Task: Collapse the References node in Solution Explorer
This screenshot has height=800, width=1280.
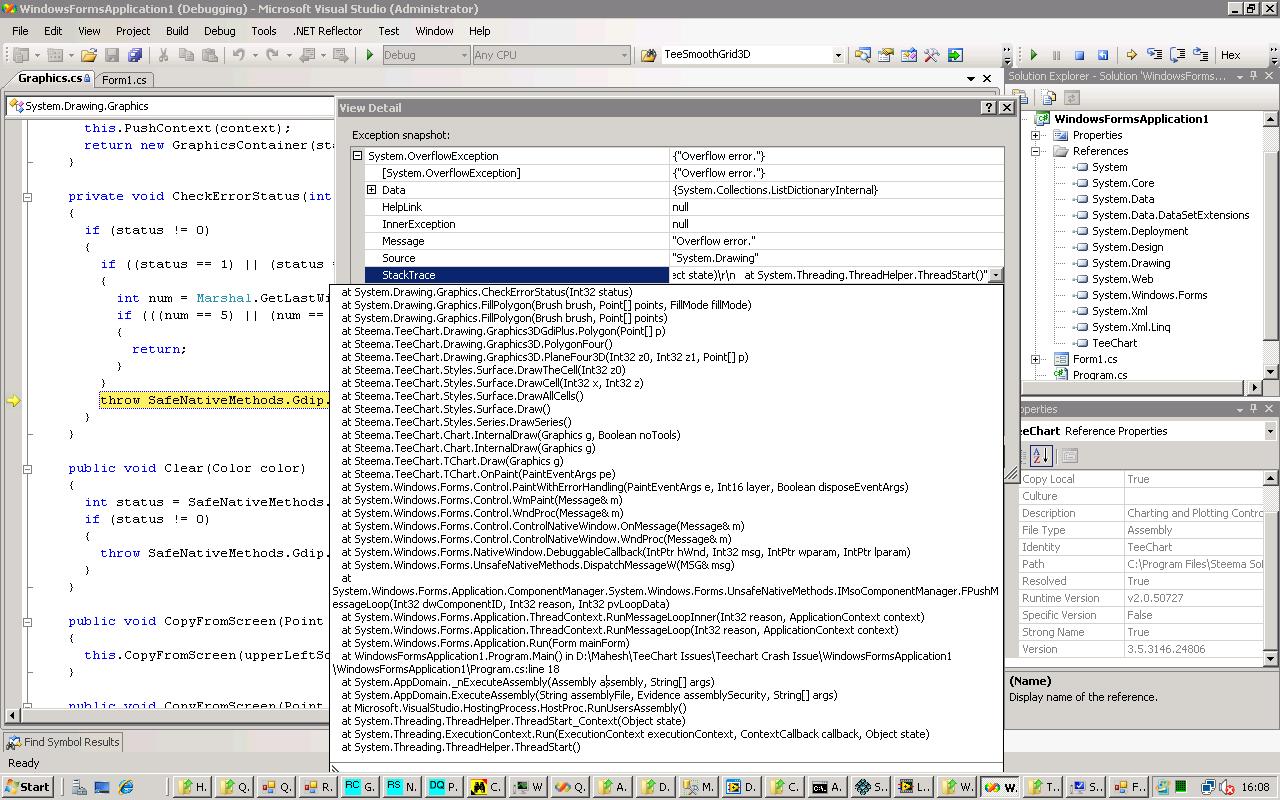Action: [x=1036, y=151]
